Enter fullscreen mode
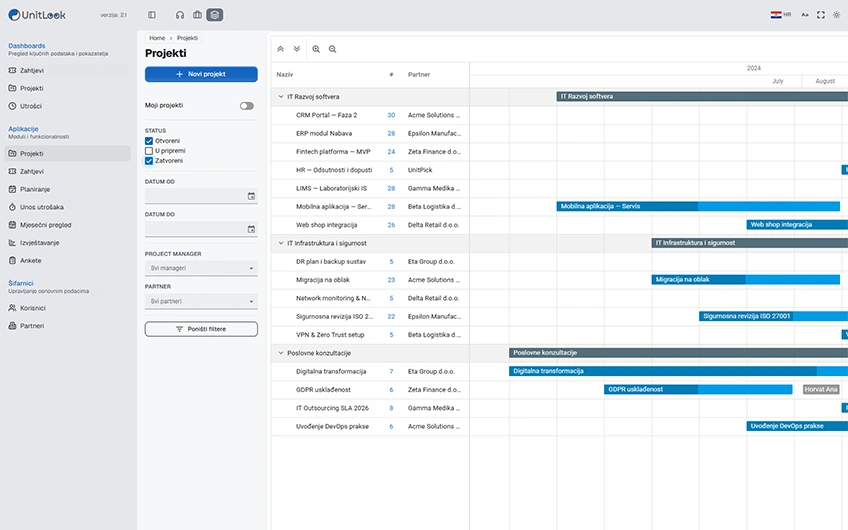The height and width of the screenshot is (530, 848). pyautogui.click(x=821, y=15)
